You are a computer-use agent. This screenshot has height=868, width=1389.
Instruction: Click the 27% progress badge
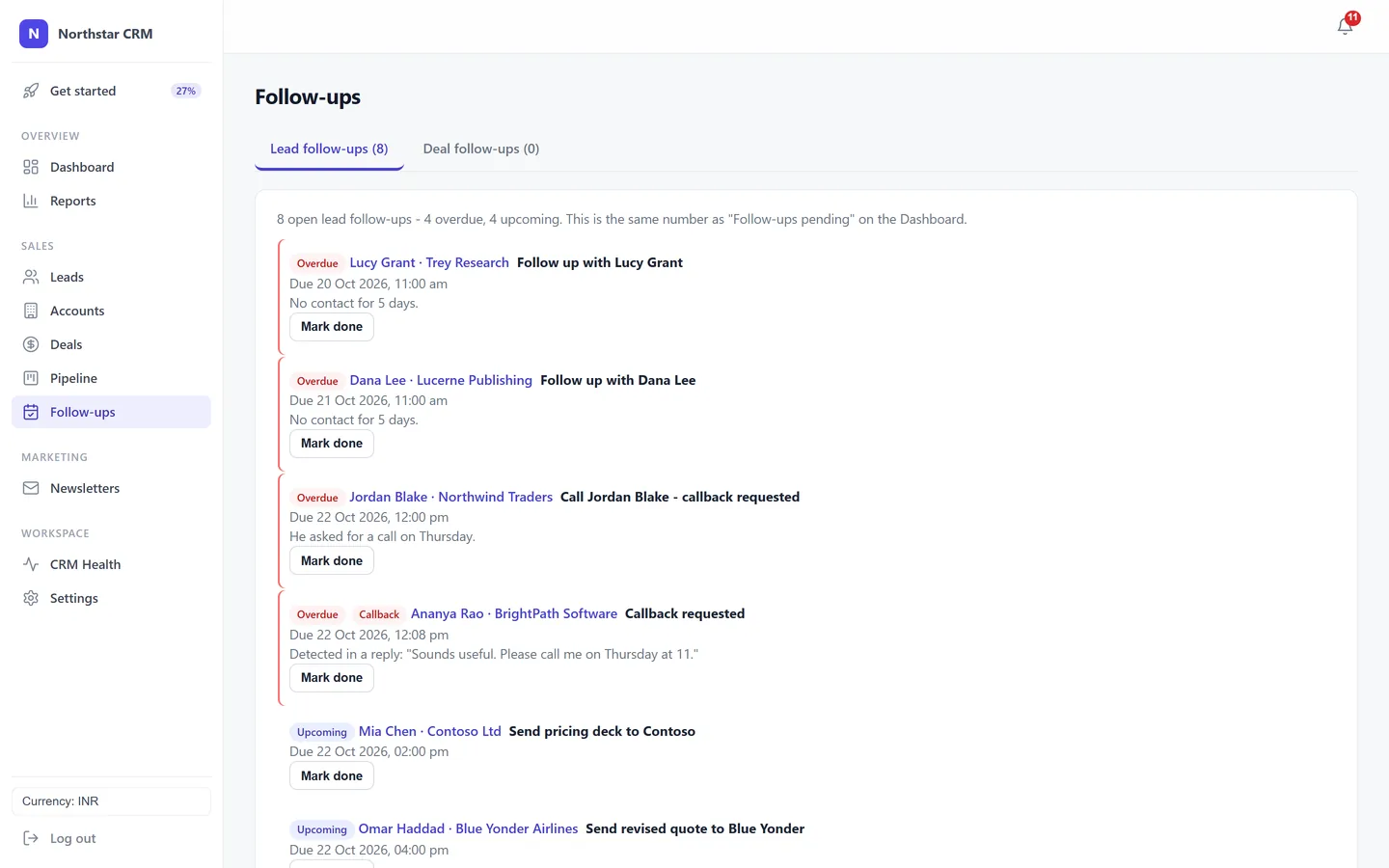pyautogui.click(x=186, y=91)
